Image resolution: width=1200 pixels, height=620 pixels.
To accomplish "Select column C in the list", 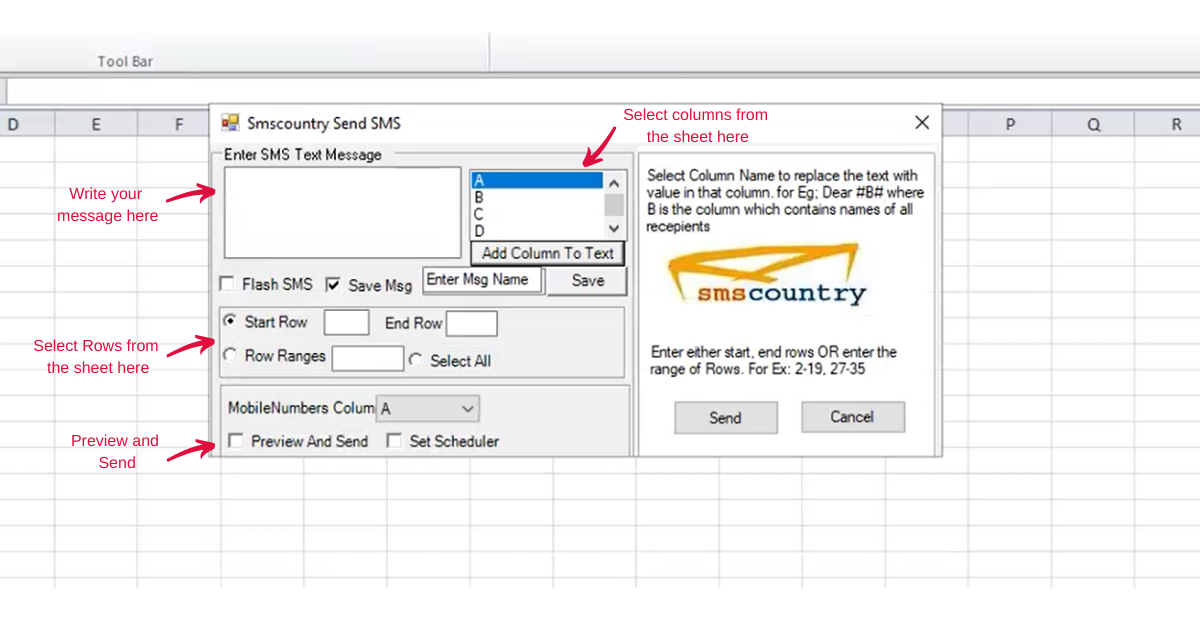I will (x=537, y=214).
